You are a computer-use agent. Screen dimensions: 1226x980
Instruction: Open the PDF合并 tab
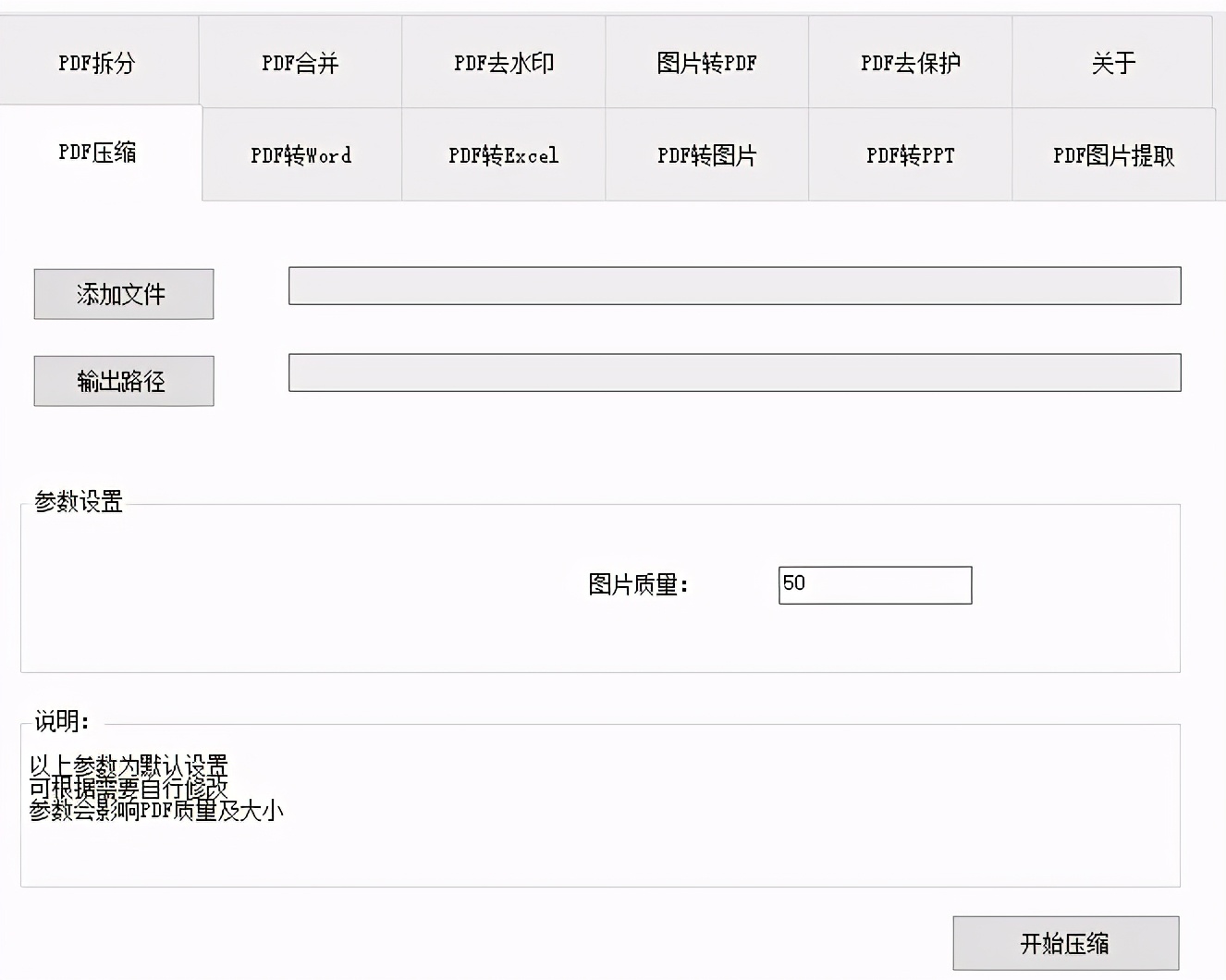[300, 63]
